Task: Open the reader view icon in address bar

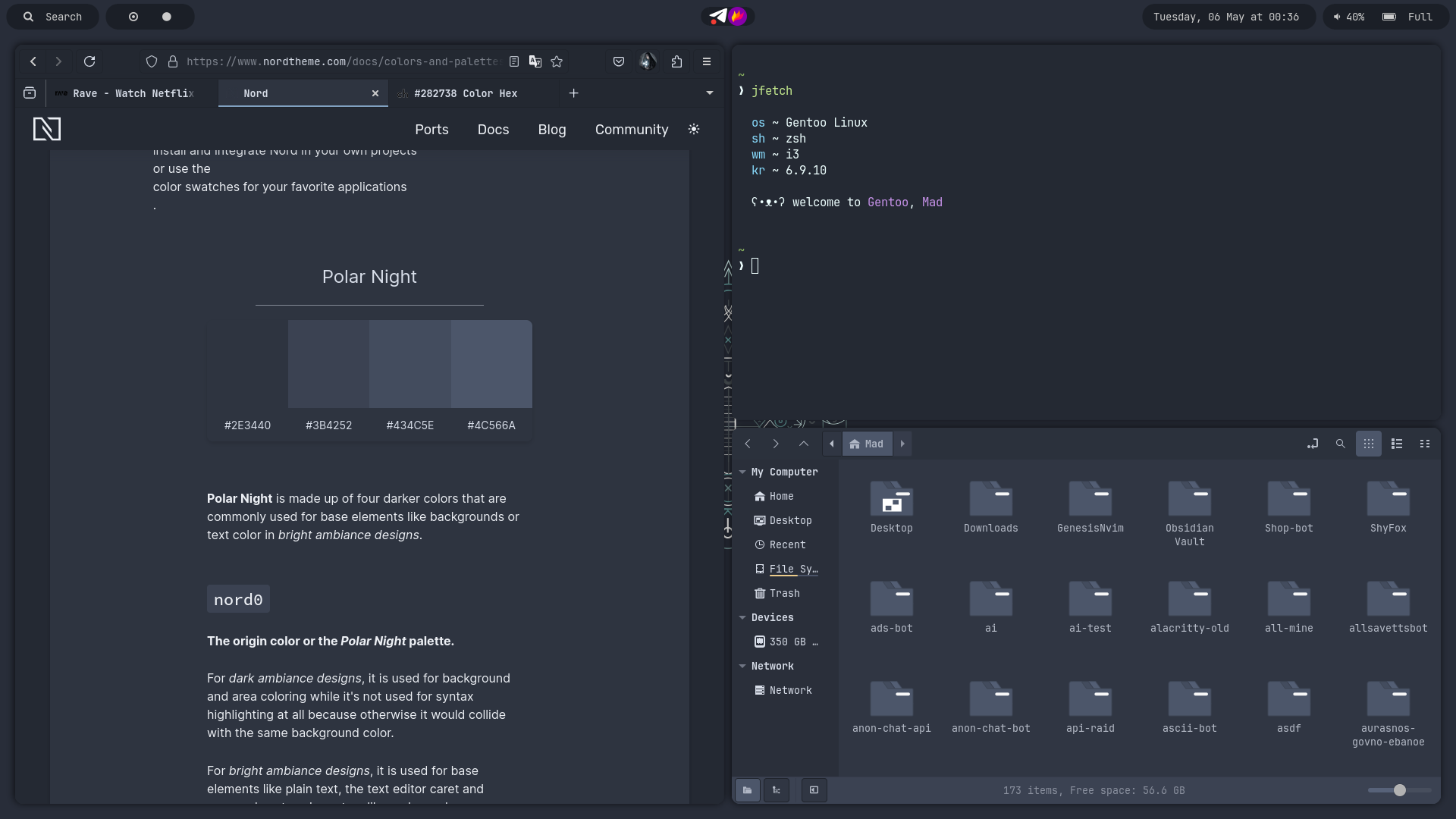Action: (x=514, y=61)
